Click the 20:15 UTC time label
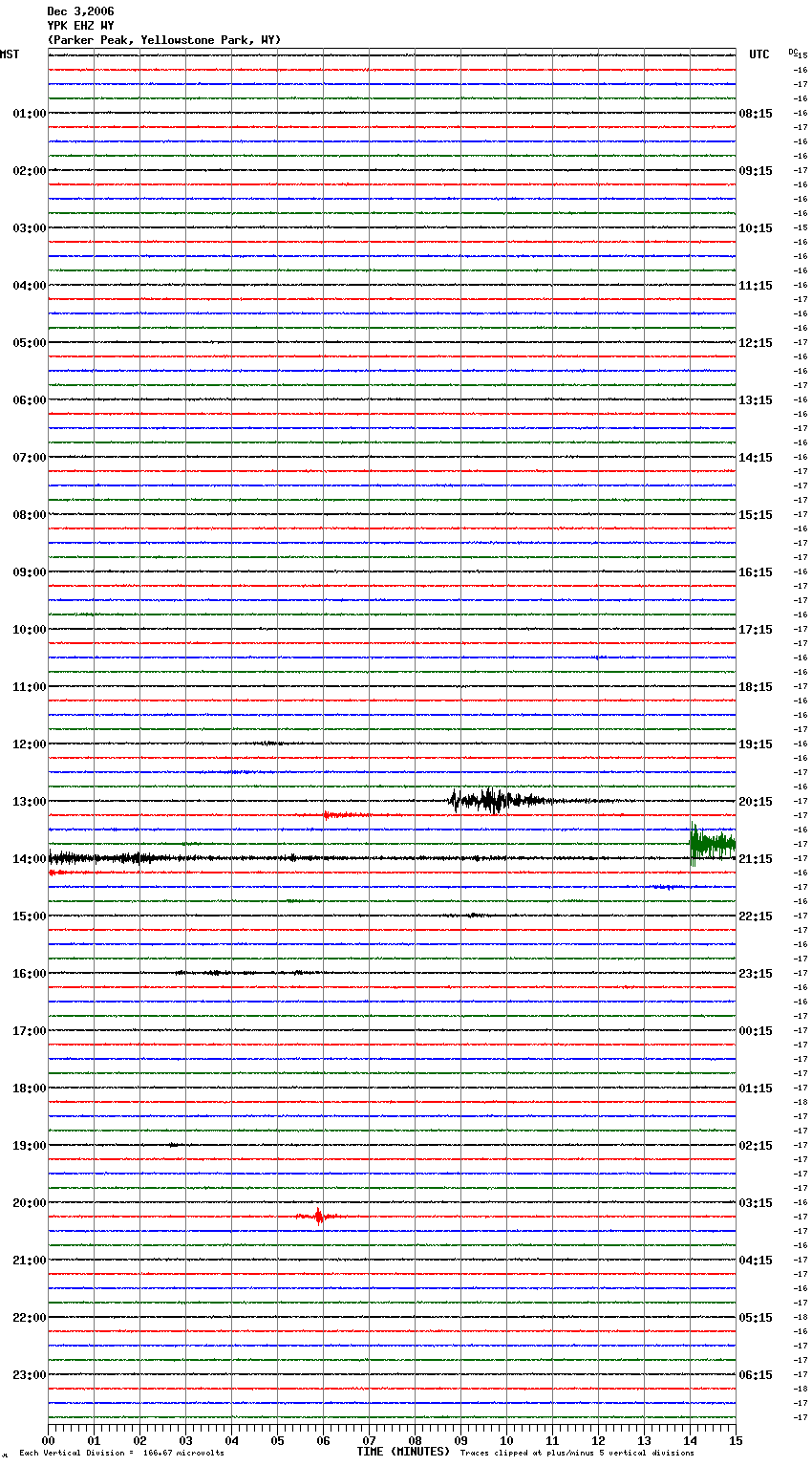 click(756, 802)
